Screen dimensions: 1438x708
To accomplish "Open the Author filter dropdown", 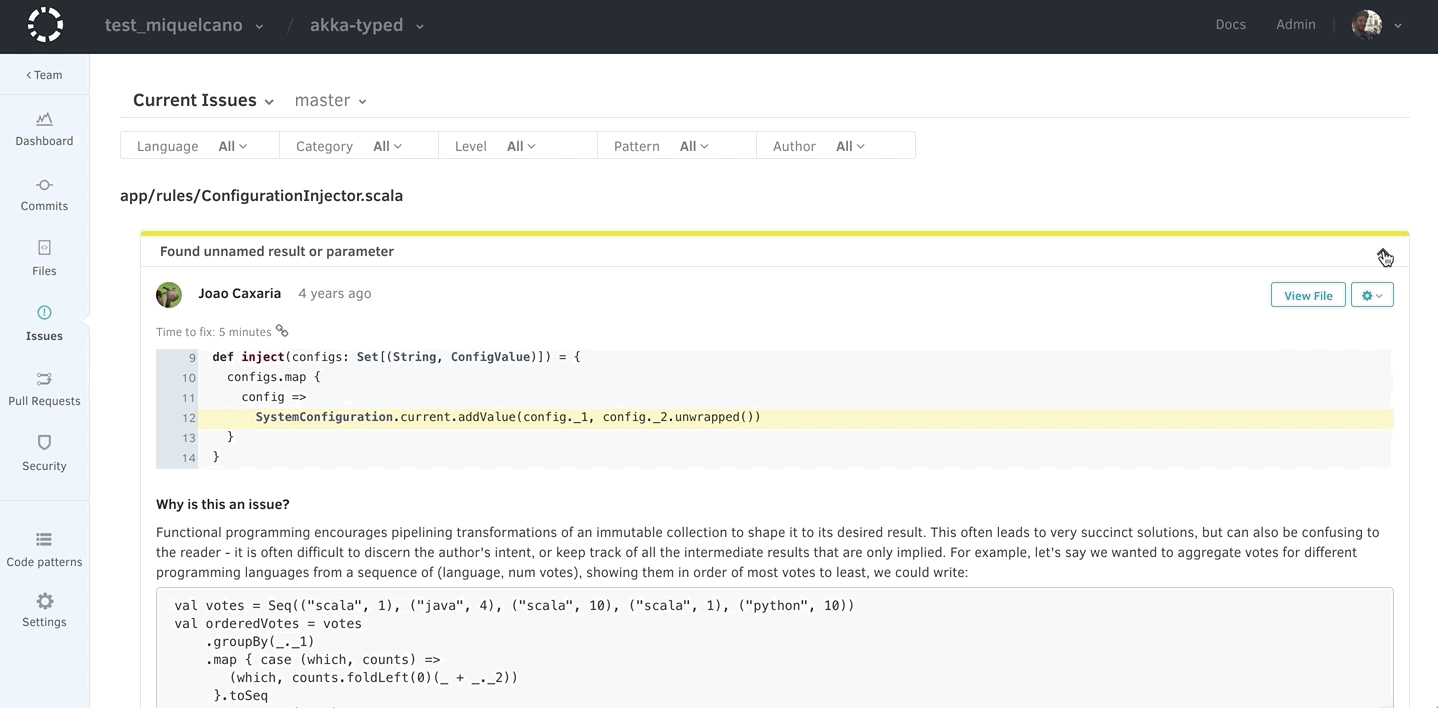I will [850, 146].
